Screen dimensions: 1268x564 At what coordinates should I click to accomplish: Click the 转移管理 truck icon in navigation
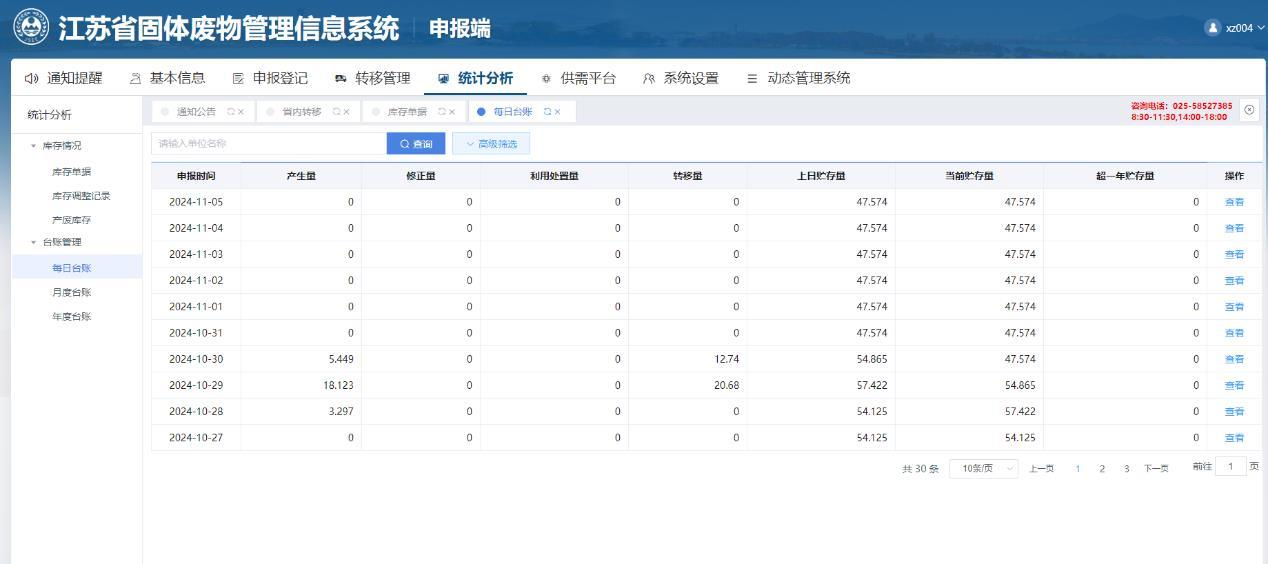(x=341, y=78)
